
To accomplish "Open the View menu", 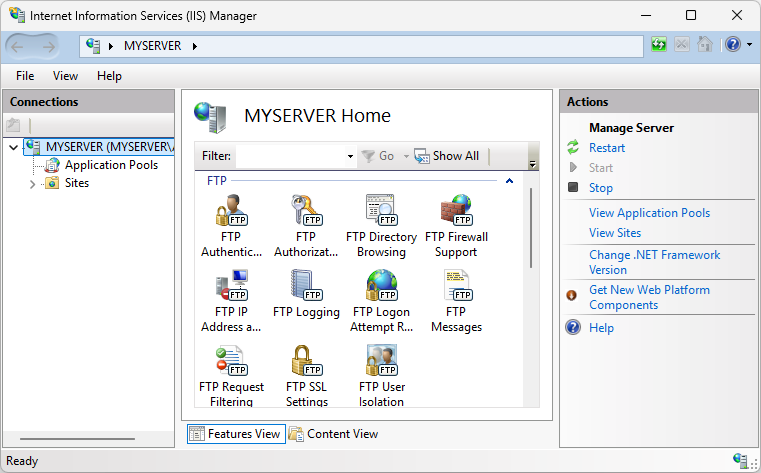I will tap(65, 76).
